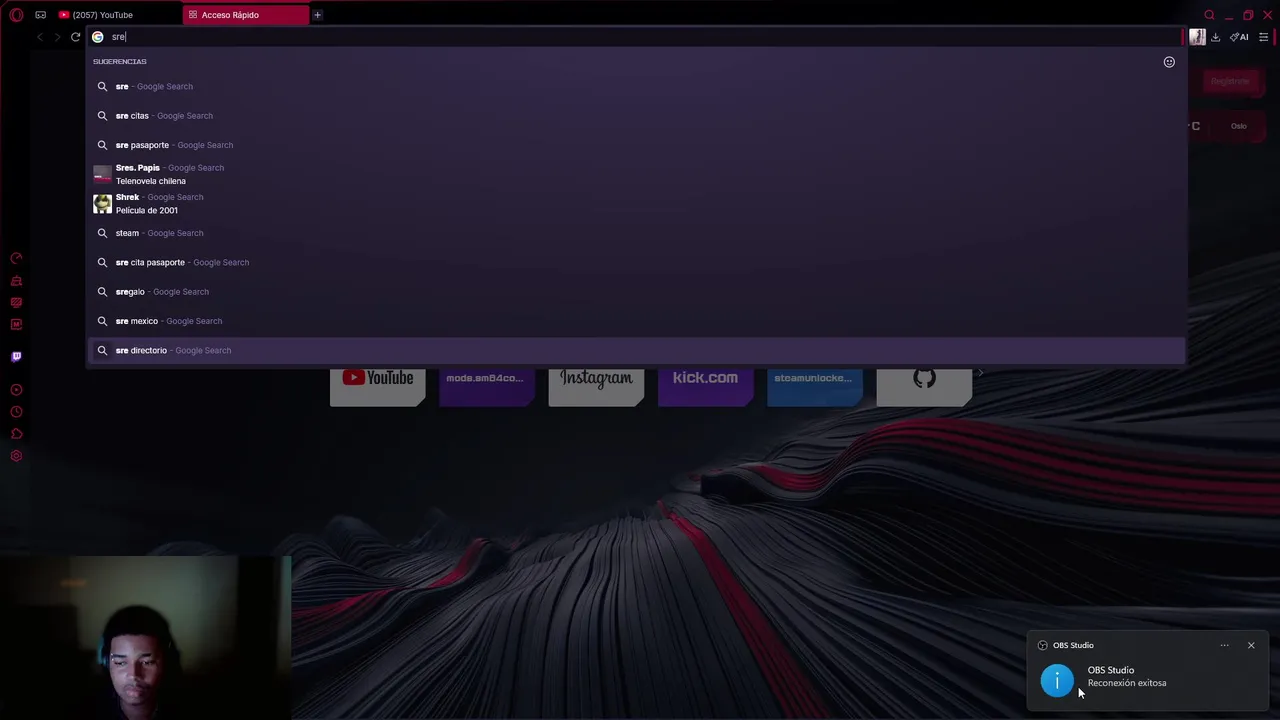Open Settings gear sidebar icon
Screen dimensions: 1280x720
coord(16,456)
